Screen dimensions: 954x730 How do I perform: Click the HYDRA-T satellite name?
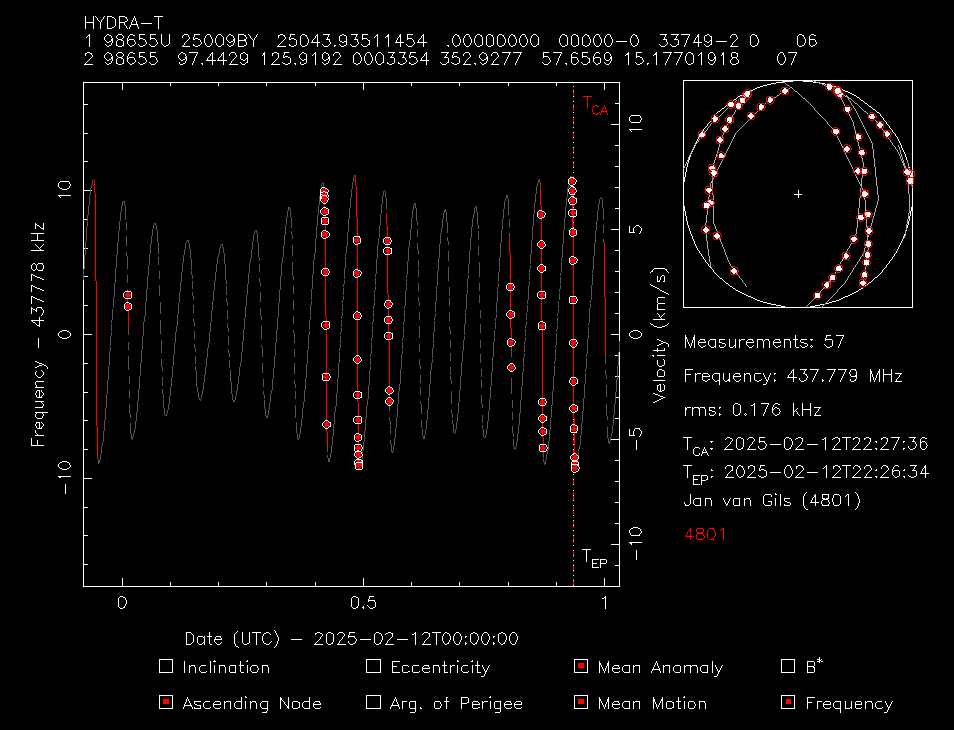tap(125, 22)
